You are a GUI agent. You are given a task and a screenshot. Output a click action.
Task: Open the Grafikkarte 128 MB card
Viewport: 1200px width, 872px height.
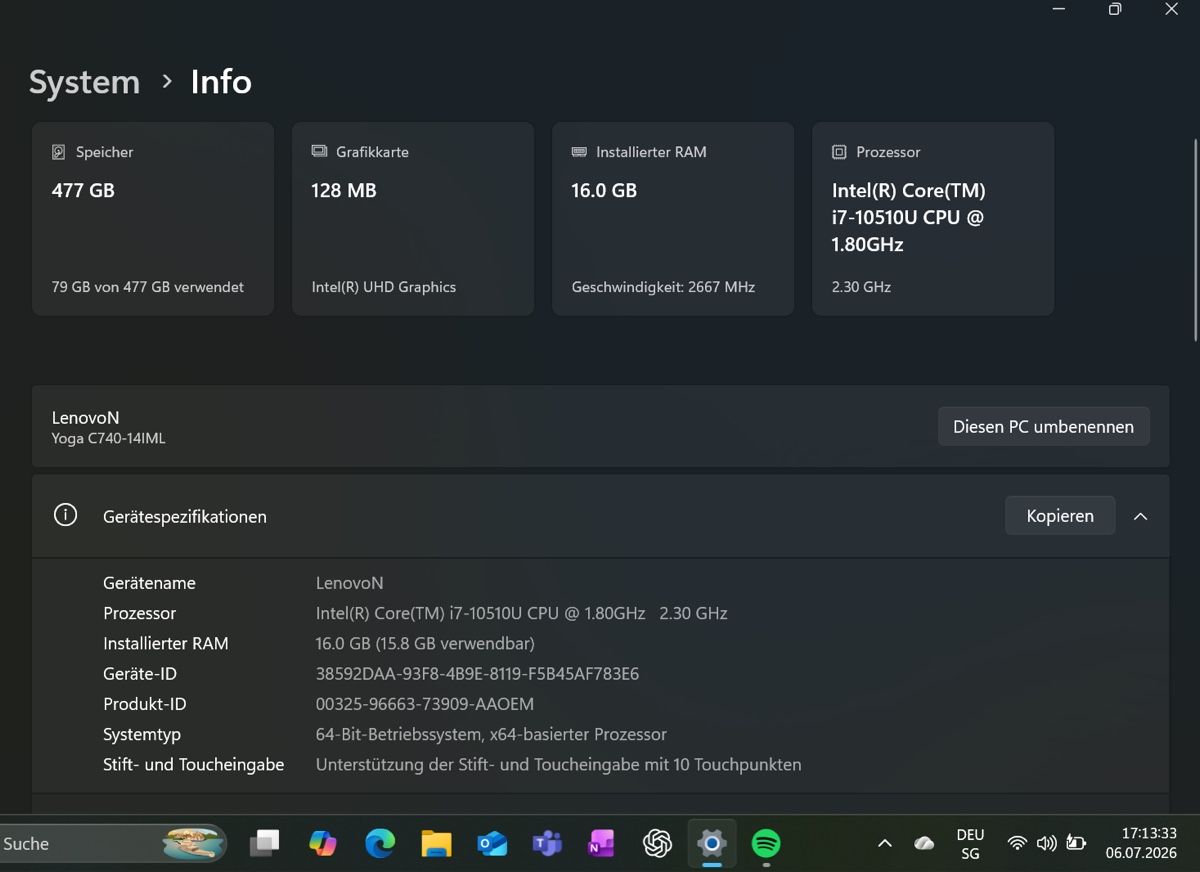[x=413, y=219]
